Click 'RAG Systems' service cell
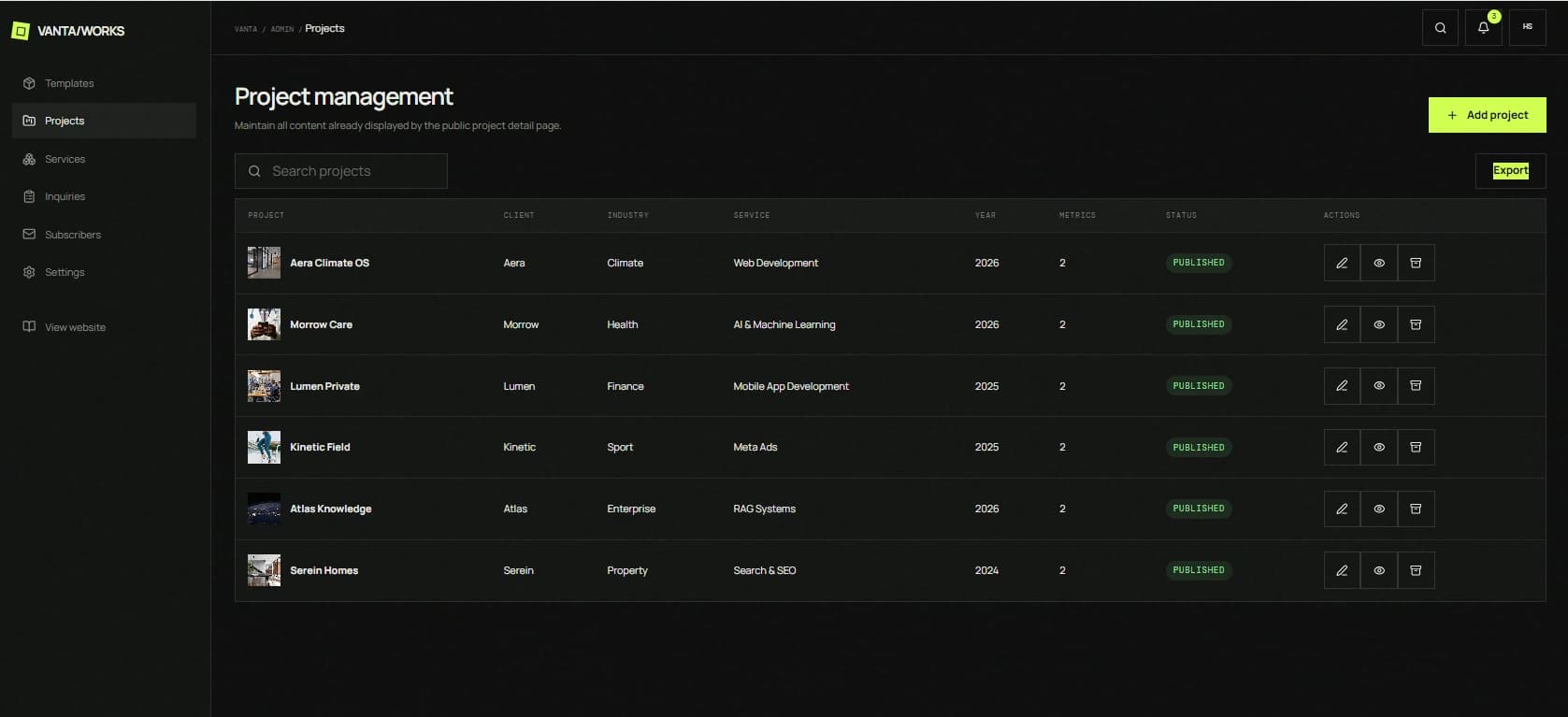The height and width of the screenshot is (717, 1568). (764, 509)
